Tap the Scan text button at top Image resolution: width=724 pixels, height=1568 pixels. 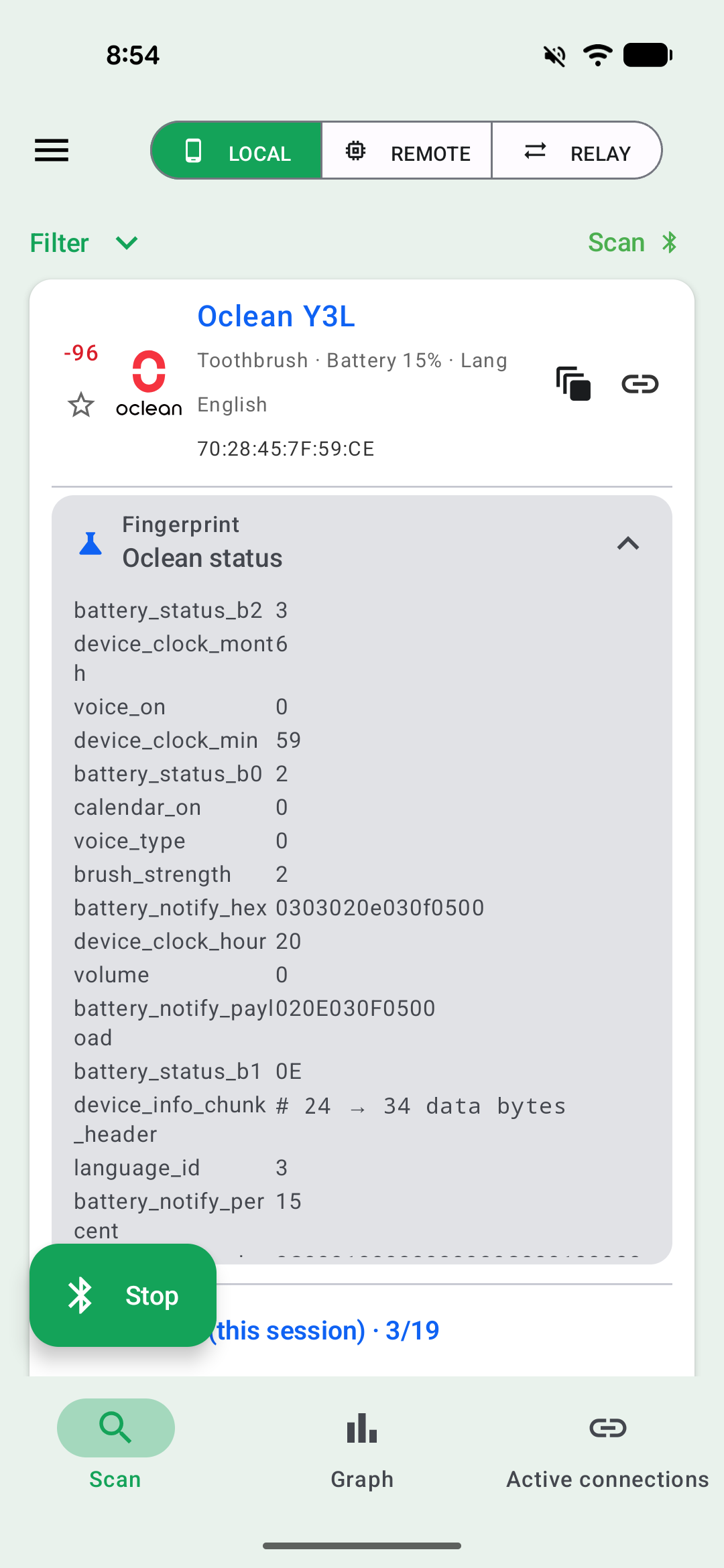[x=616, y=243]
